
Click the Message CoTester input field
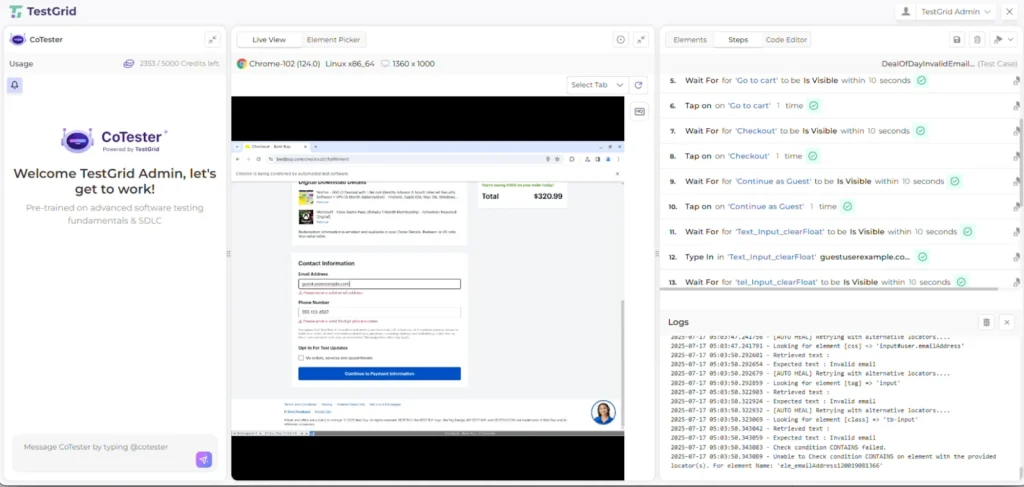coord(105,447)
